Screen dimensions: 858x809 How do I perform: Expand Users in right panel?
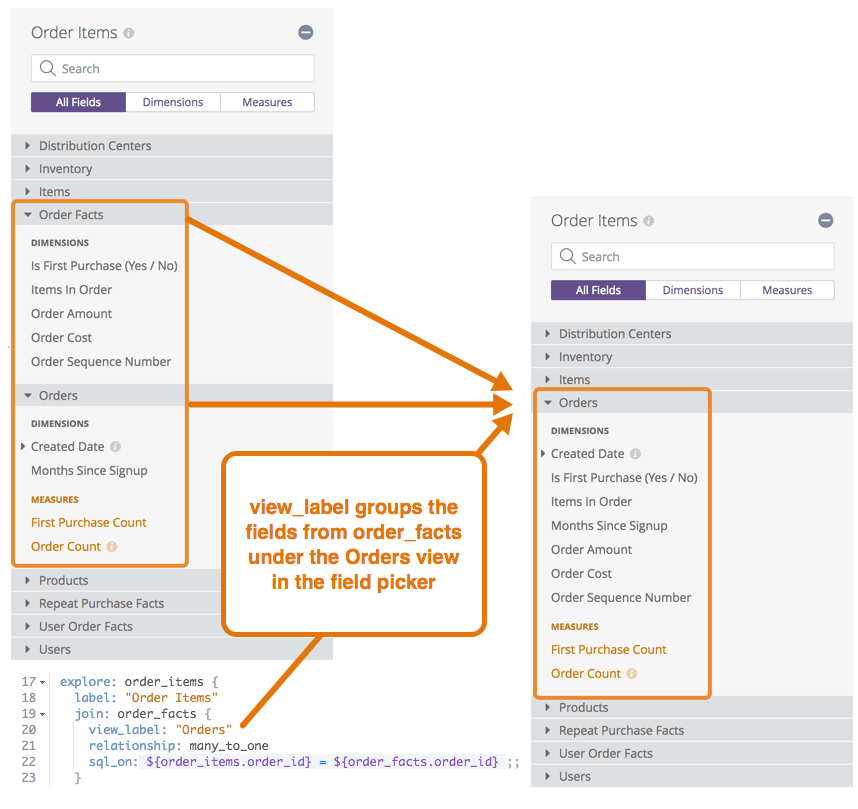click(x=692, y=776)
